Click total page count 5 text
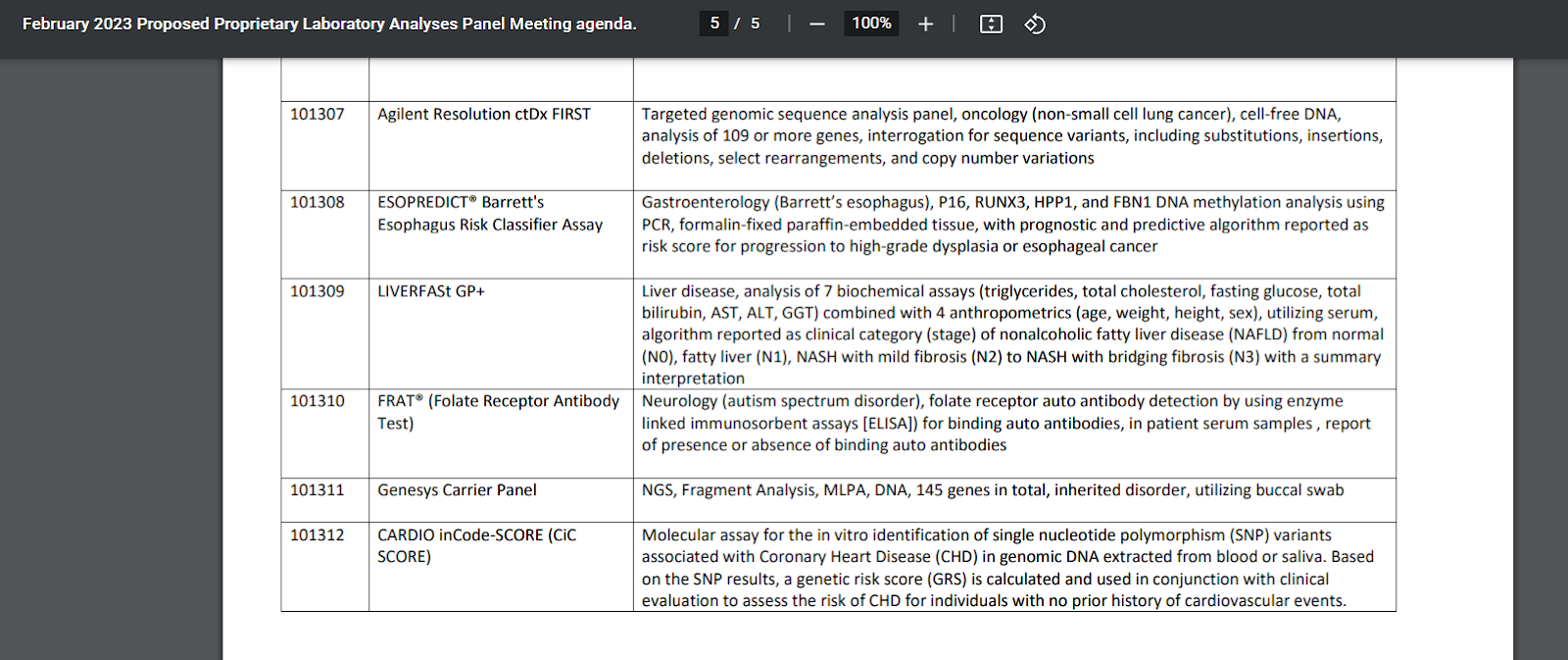Screen dimensions: 1568x660 (x=756, y=24)
